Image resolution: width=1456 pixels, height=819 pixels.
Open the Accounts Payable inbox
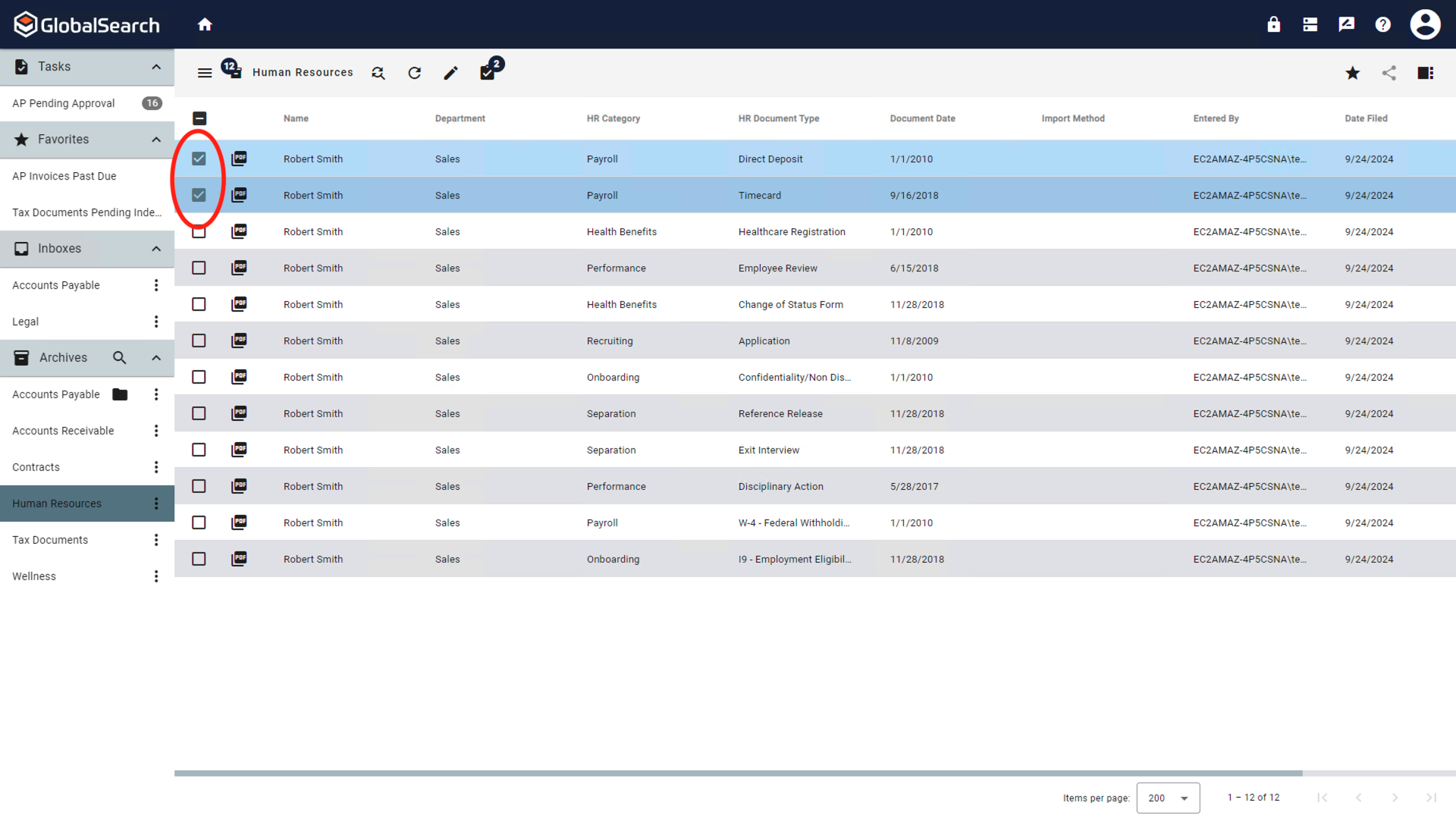pyautogui.click(x=56, y=285)
